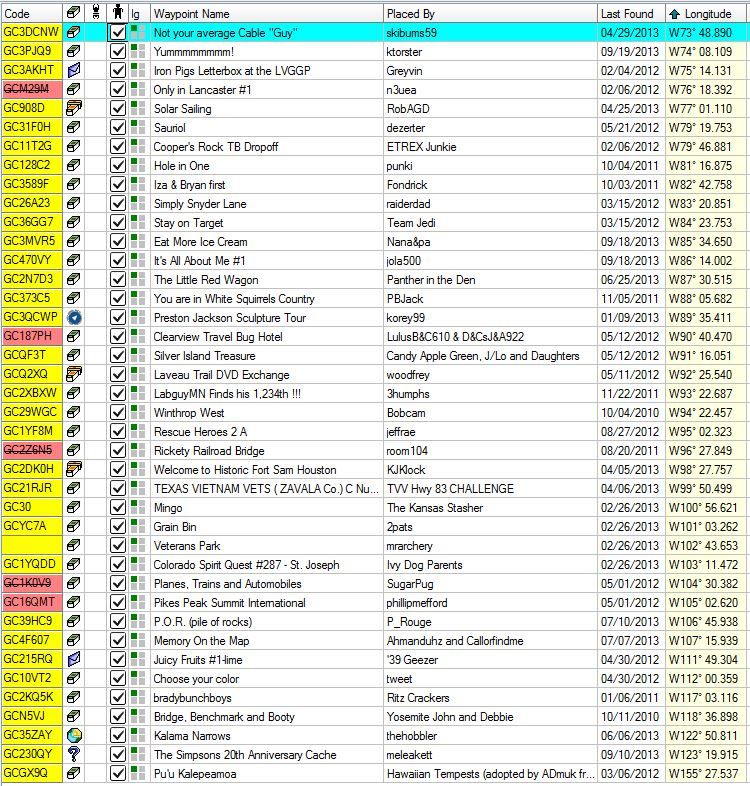Click the question mark icon for Simpsons cache
Image resolution: width=750 pixels, height=786 pixels.
(x=73, y=755)
